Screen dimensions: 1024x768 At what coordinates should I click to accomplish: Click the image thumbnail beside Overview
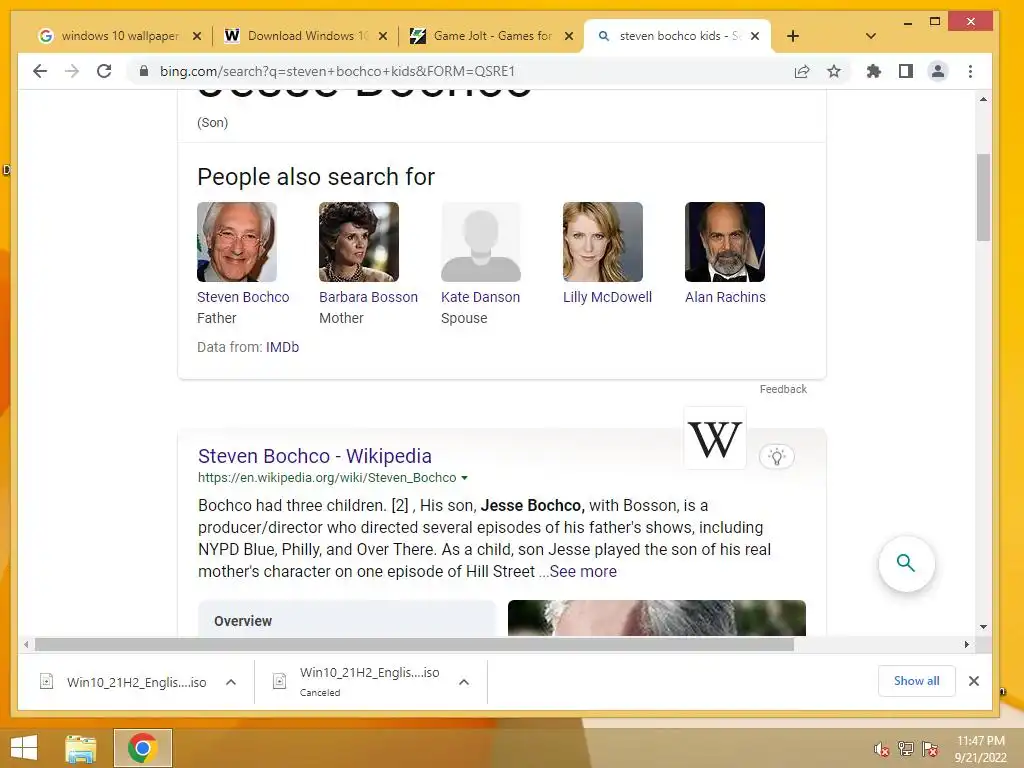click(x=657, y=618)
